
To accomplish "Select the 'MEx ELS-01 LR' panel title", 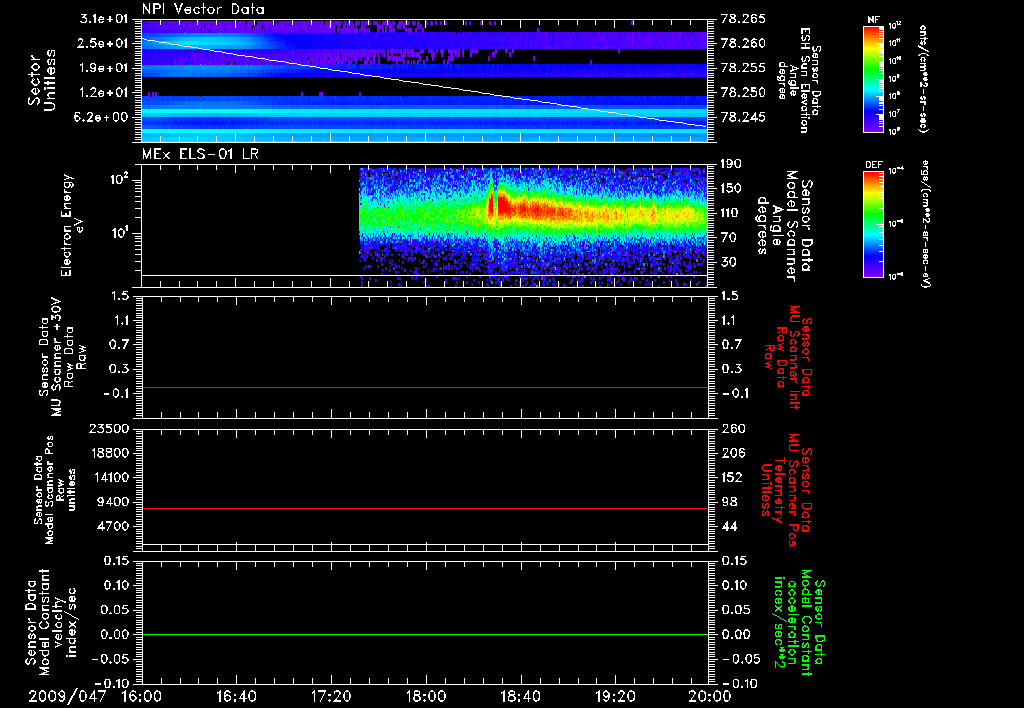I will (200, 154).
